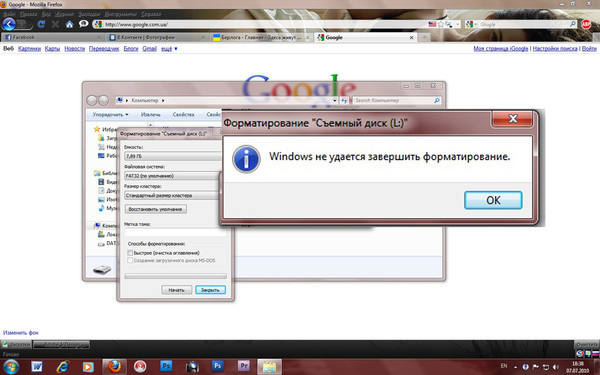Select the Музыка note icon in Explorer sidebar

coord(101,208)
